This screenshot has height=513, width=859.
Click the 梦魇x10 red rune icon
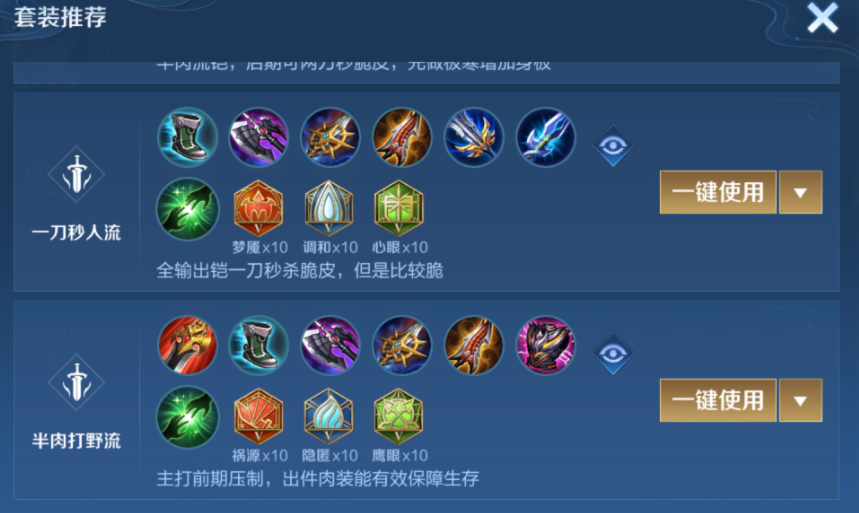click(x=258, y=208)
